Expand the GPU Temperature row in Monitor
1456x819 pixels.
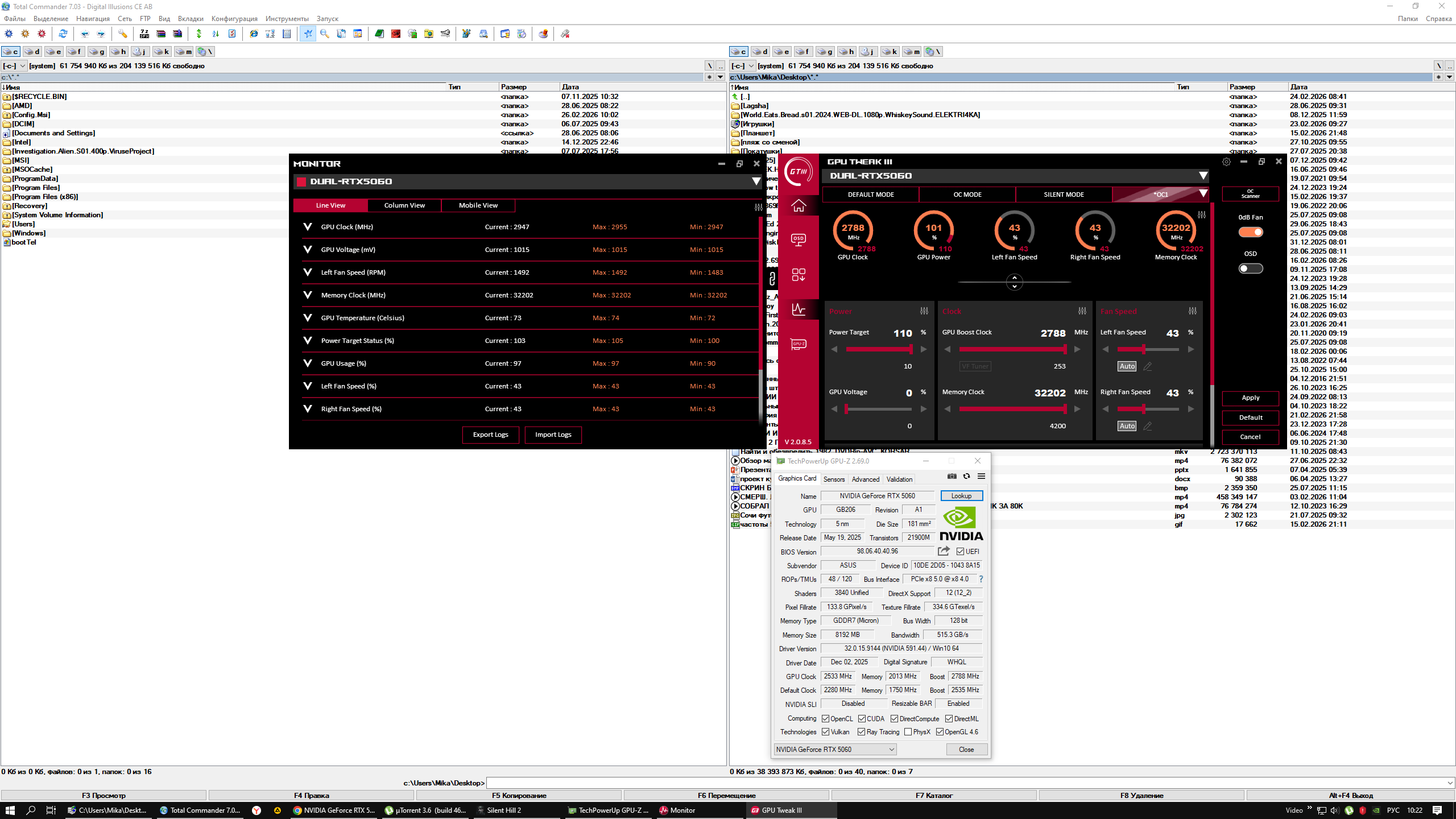pyautogui.click(x=308, y=318)
